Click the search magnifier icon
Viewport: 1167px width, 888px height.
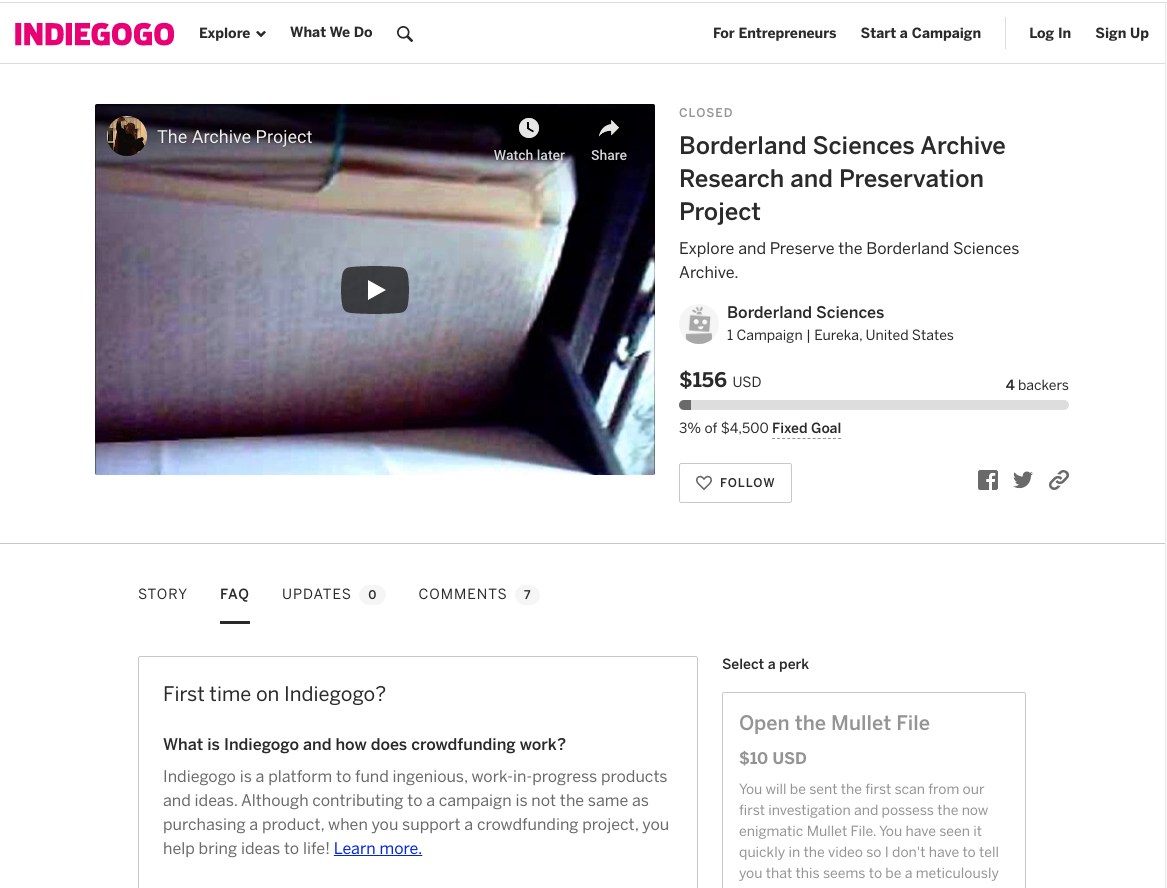pos(404,33)
